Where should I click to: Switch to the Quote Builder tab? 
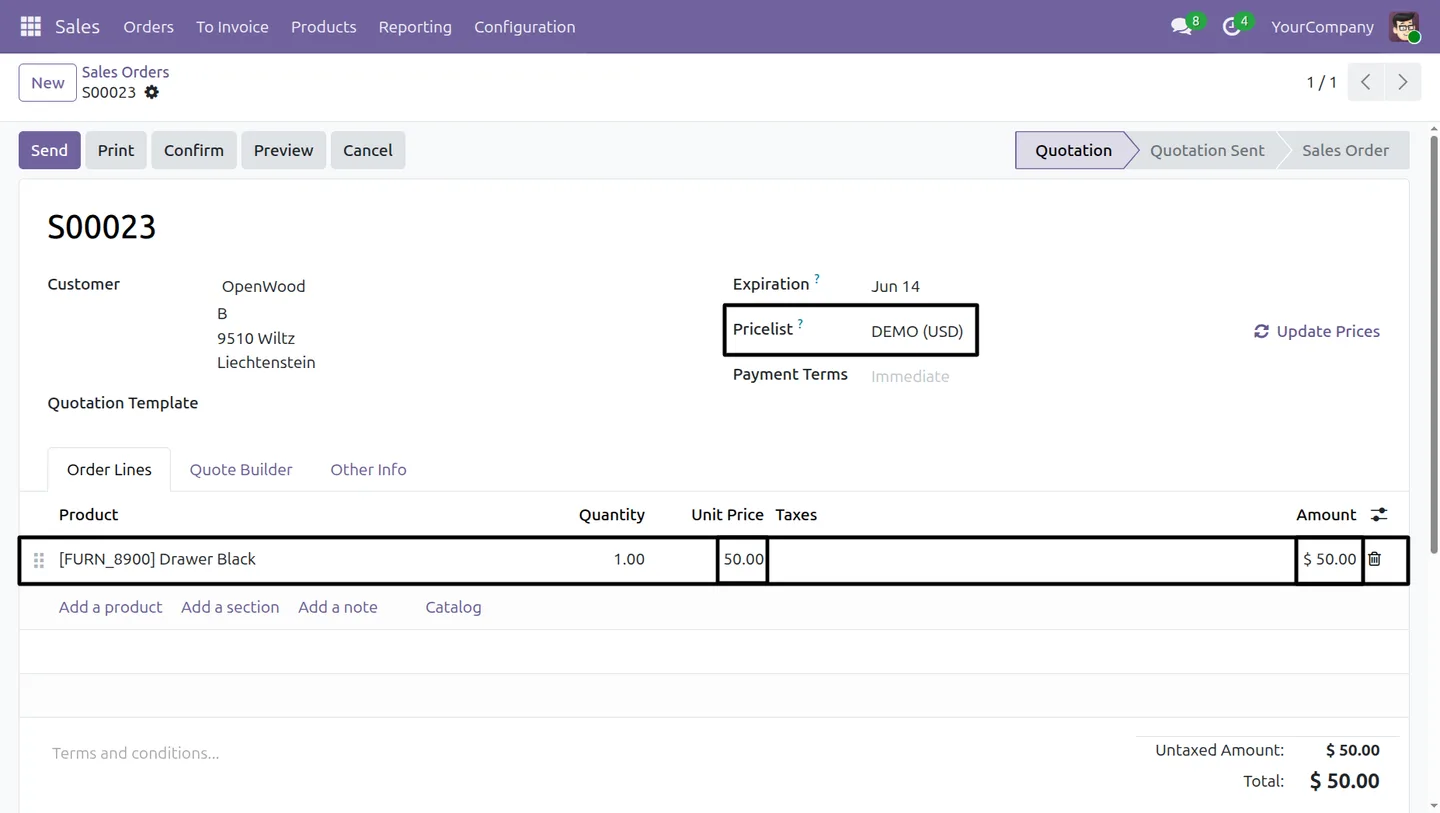(x=241, y=470)
